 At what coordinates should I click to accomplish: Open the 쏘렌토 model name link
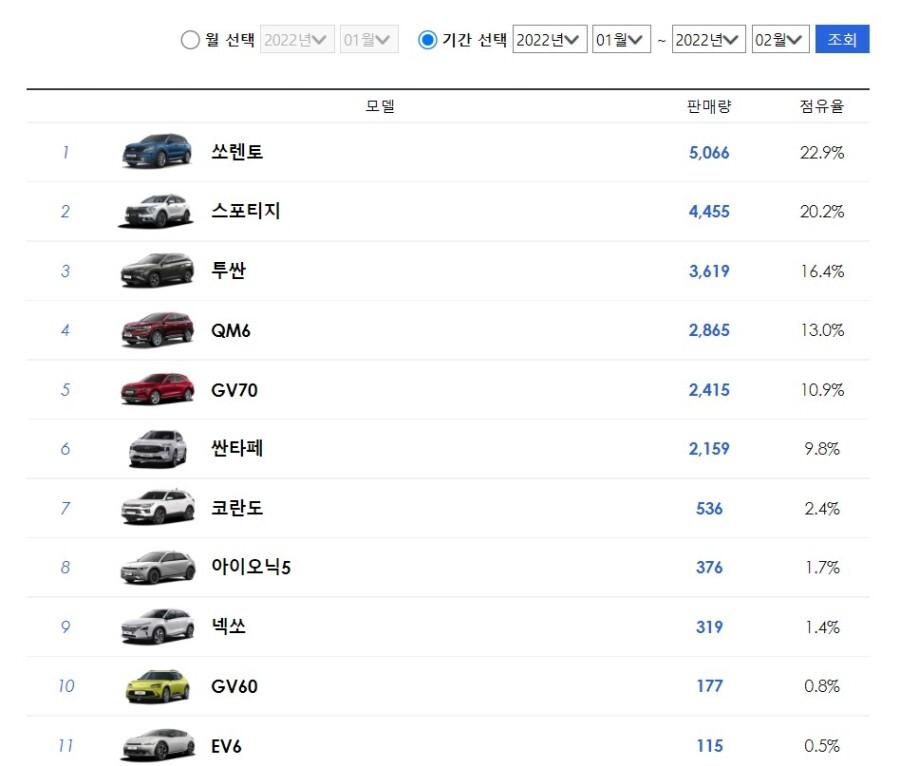point(237,151)
